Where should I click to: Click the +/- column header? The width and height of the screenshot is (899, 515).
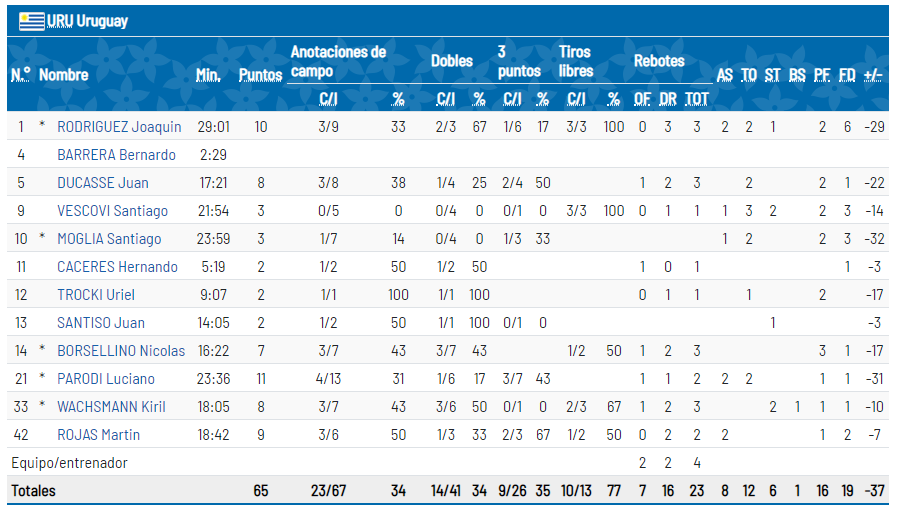pos(872,75)
